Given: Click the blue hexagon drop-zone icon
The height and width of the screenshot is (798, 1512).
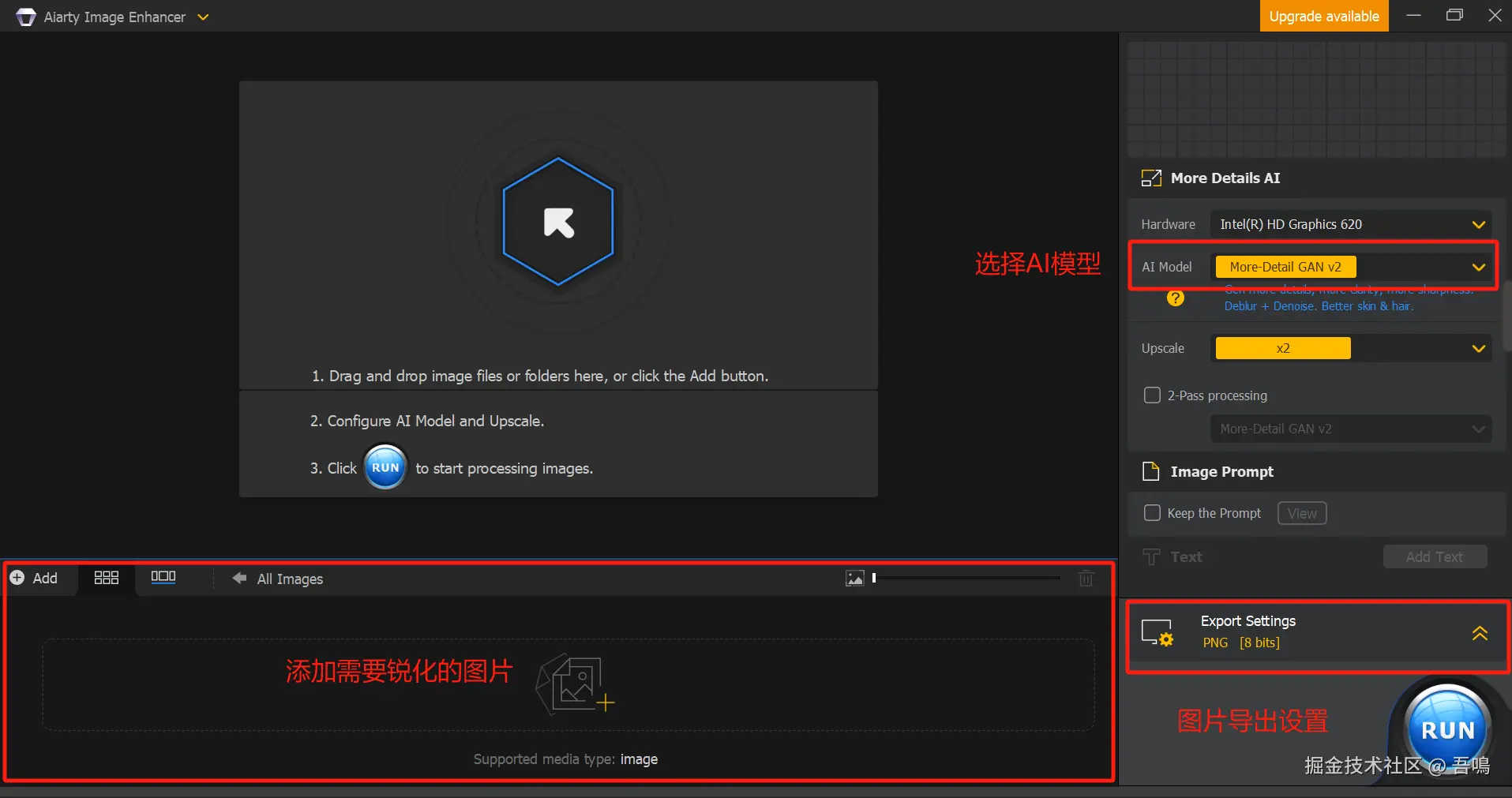Looking at the screenshot, I should [x=558, y=222].
